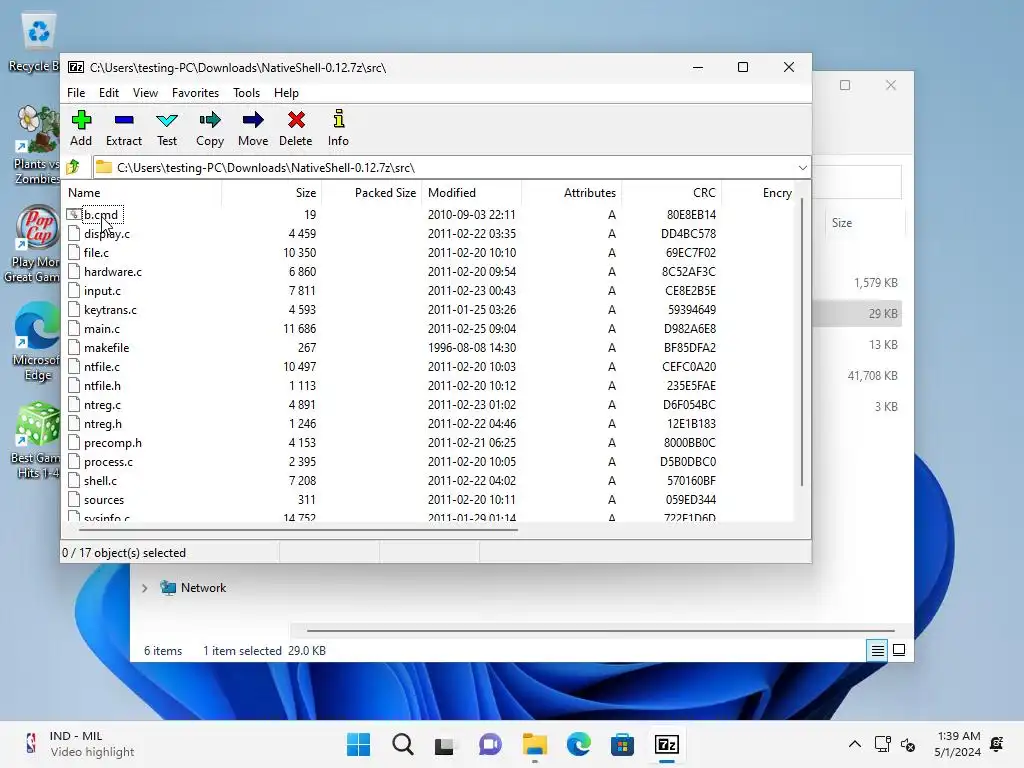Click the 7z icon in title bar
This screenshot has width=1024, height=768.
76,67
